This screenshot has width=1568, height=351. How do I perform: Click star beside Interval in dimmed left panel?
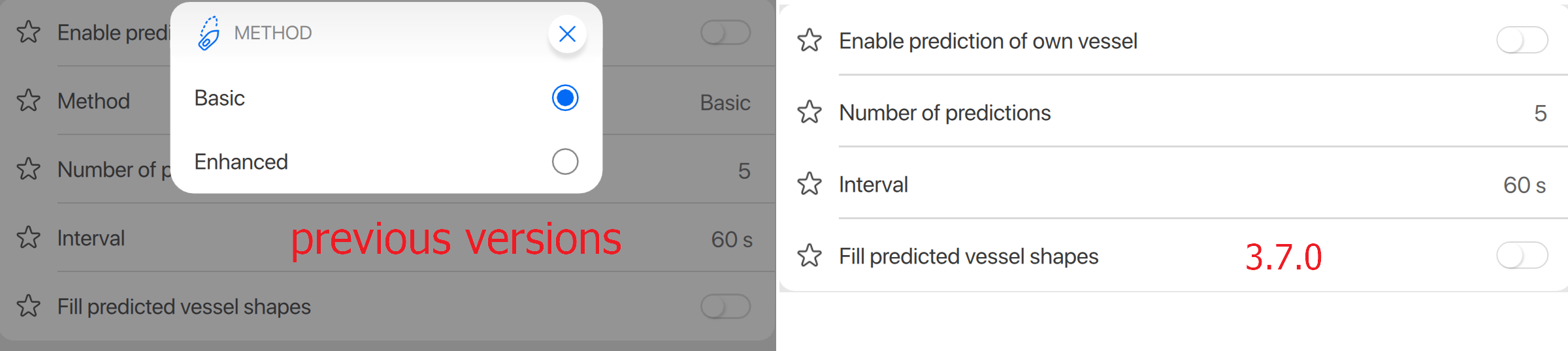pos(28,237)
